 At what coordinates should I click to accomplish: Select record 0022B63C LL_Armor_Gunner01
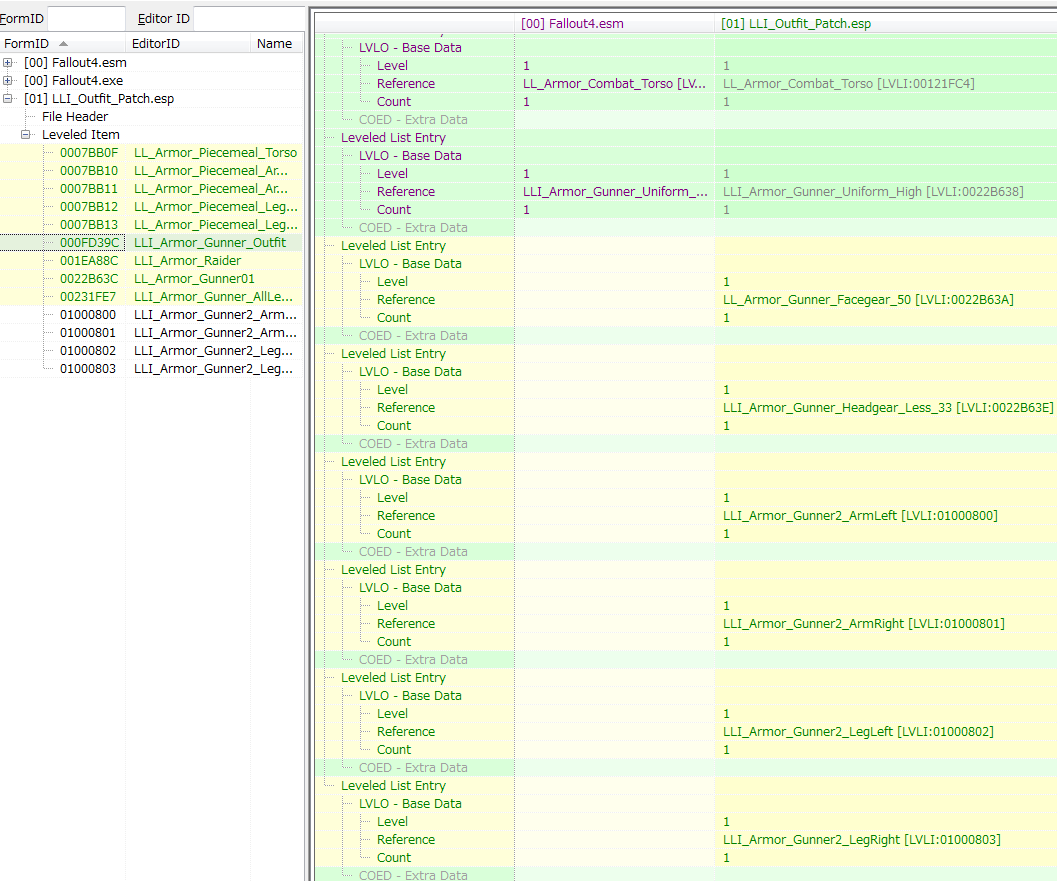152,279
